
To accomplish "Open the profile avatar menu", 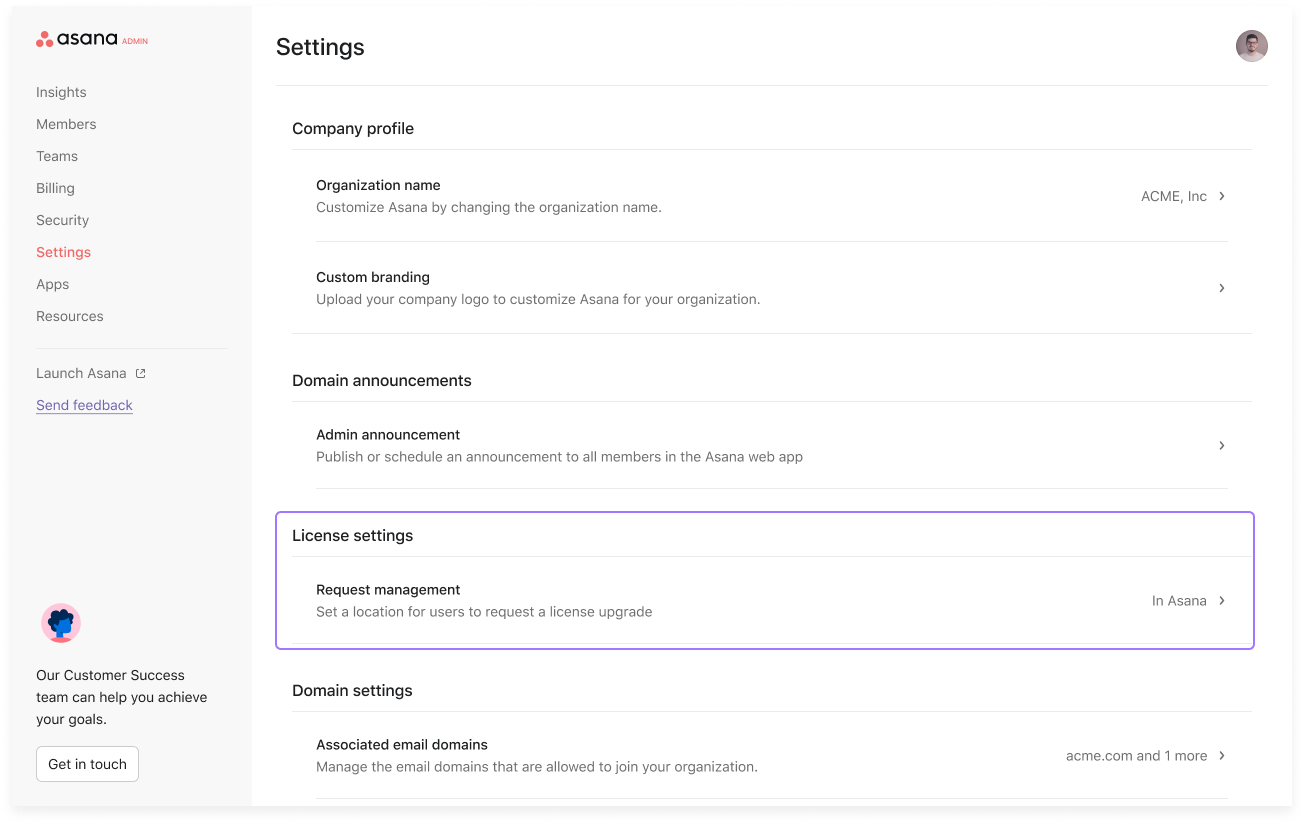I will (1251, 45).
